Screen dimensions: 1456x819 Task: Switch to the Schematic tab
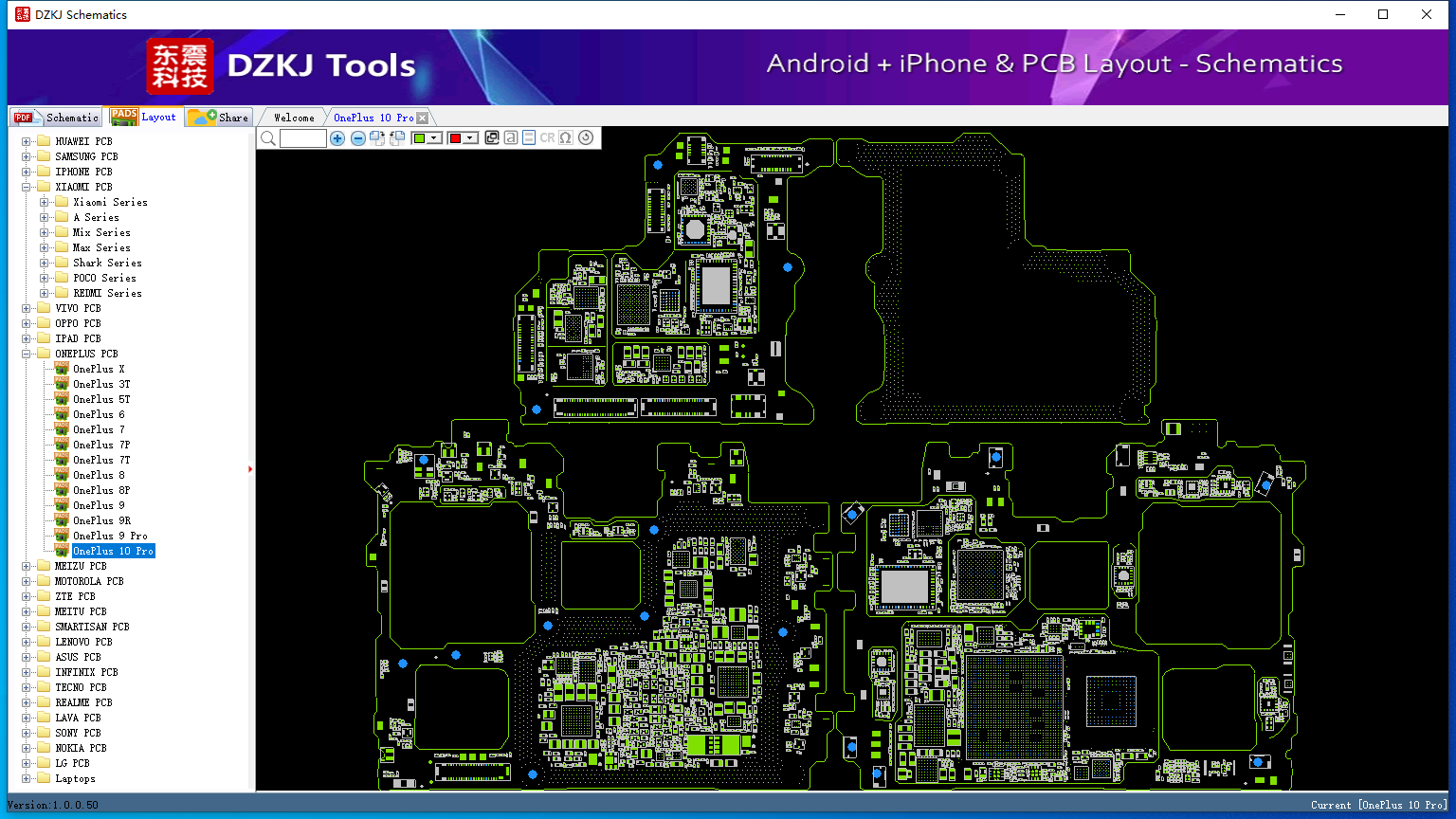point(56,117)
